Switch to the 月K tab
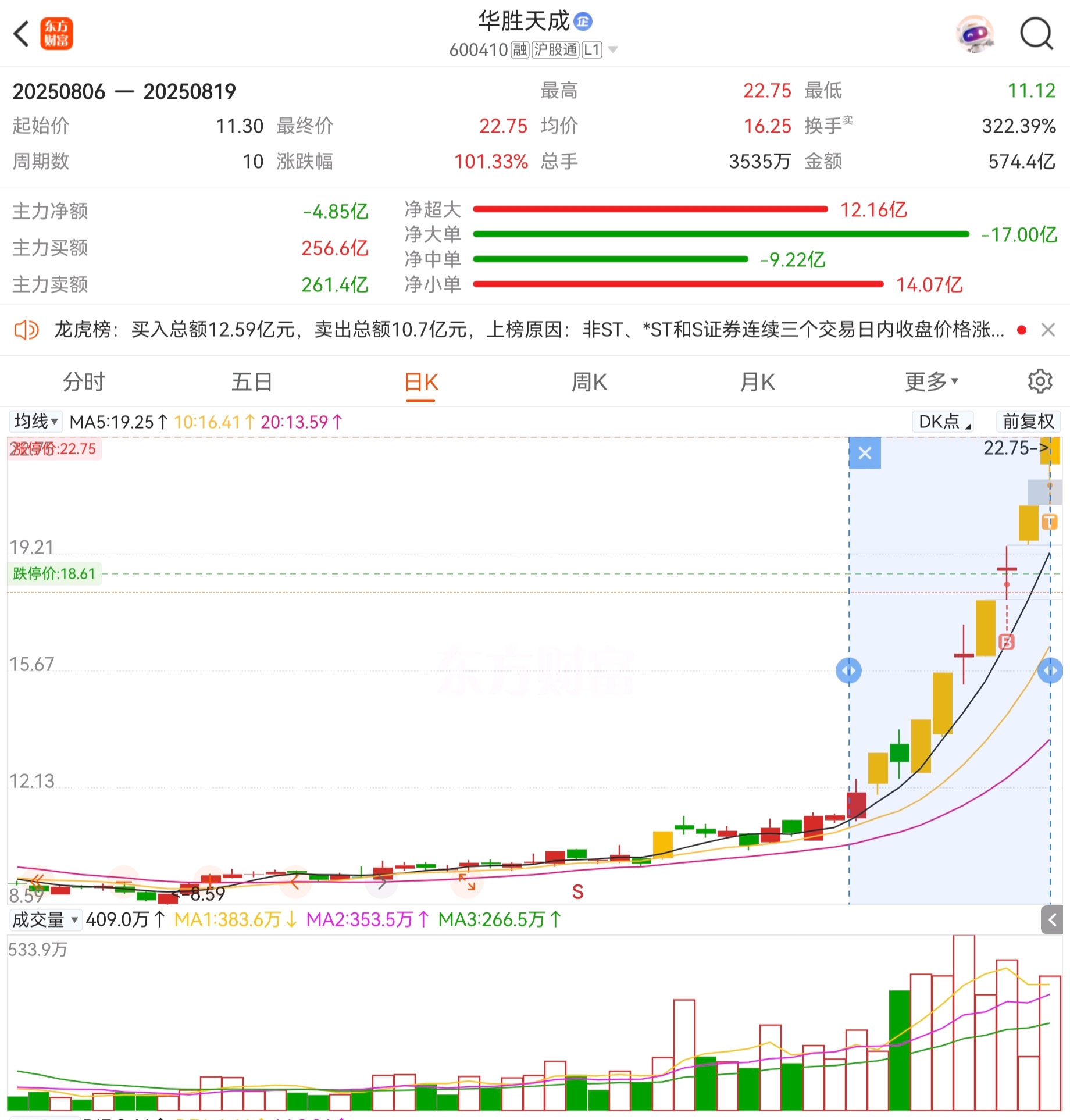The height and width of the screenshot is (1120, 1070). 758,382
